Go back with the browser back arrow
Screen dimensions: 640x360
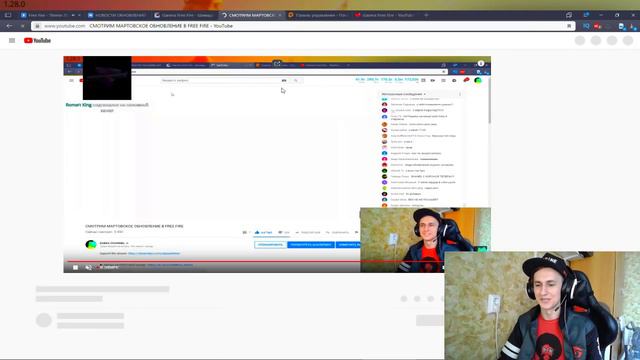pyautogui.click(x=9, y=26)
